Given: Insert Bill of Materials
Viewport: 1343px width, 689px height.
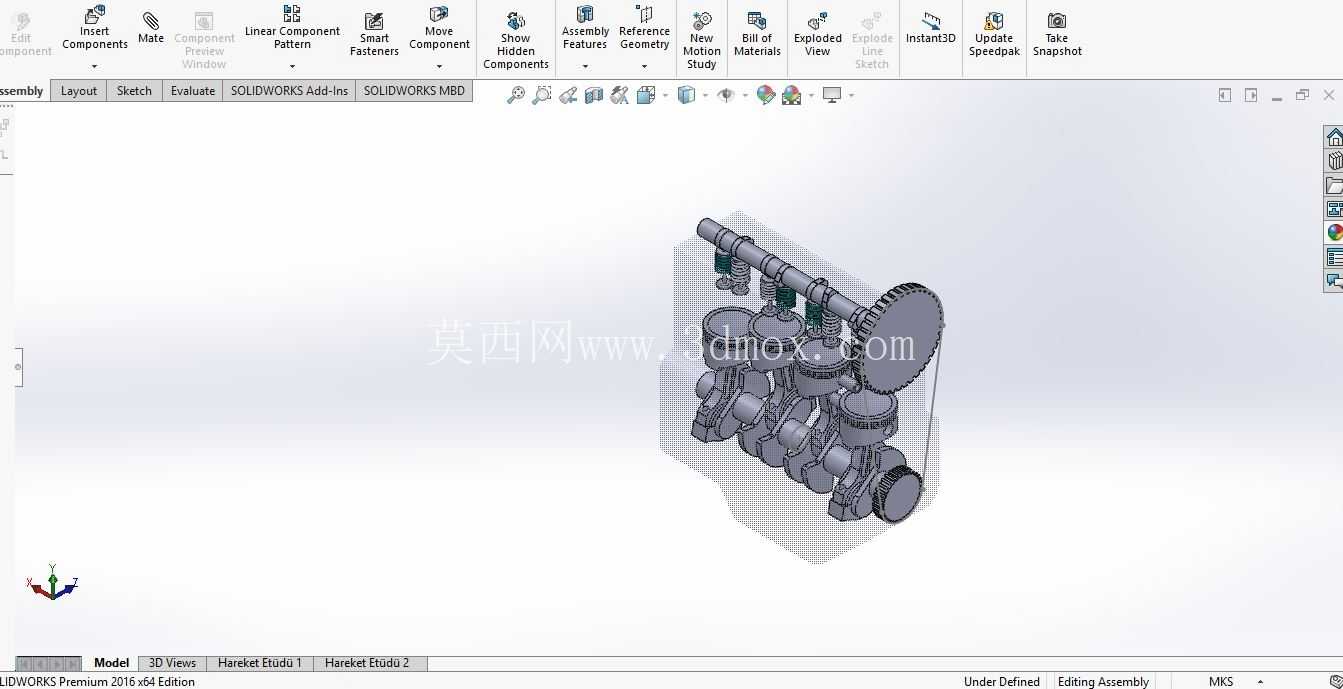Looking at the screenshot, I should [757, 34].
